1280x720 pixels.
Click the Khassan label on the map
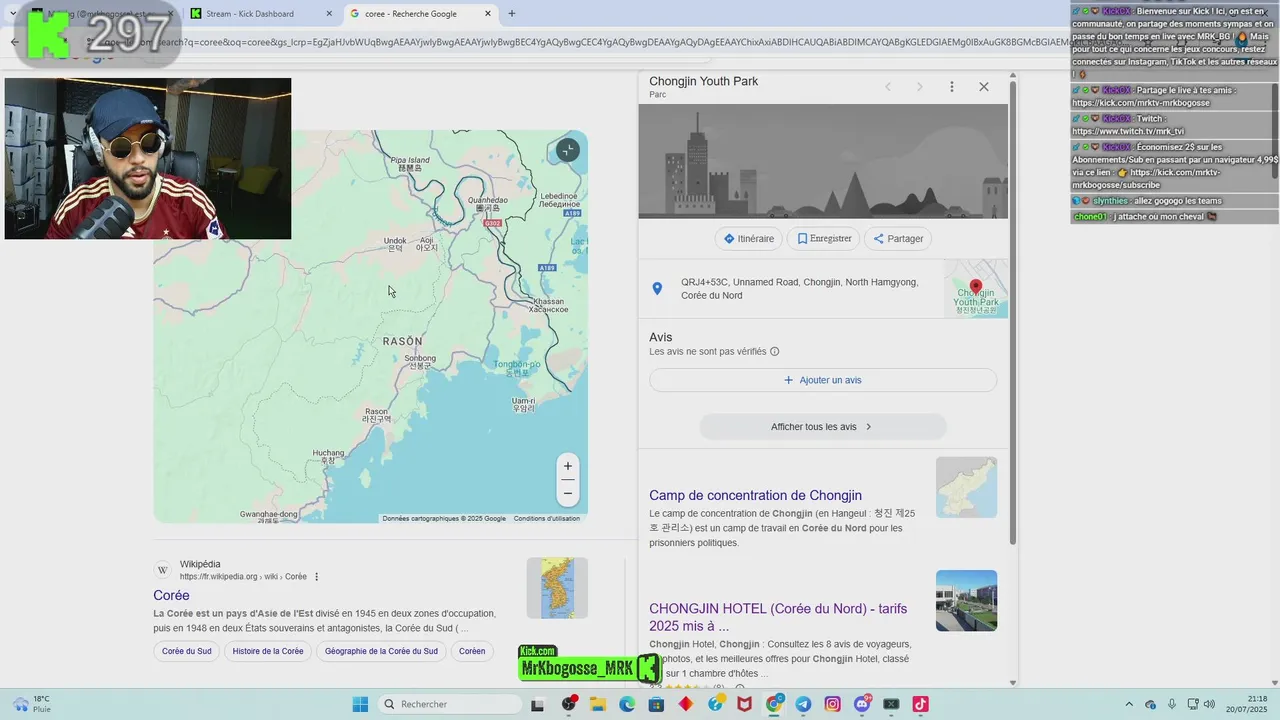click(x=549, y=305)
